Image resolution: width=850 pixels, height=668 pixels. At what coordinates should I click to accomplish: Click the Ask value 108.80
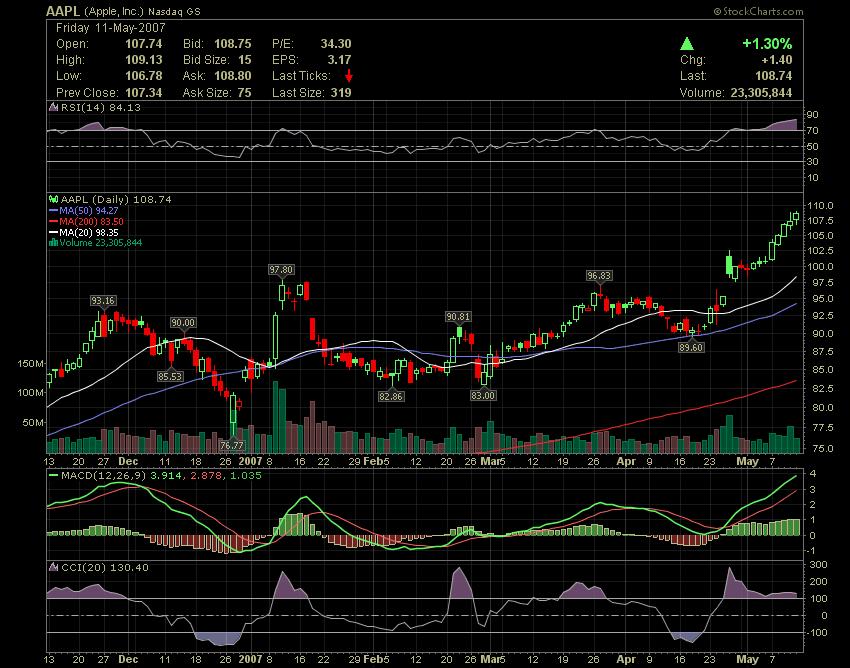[233, 76]
